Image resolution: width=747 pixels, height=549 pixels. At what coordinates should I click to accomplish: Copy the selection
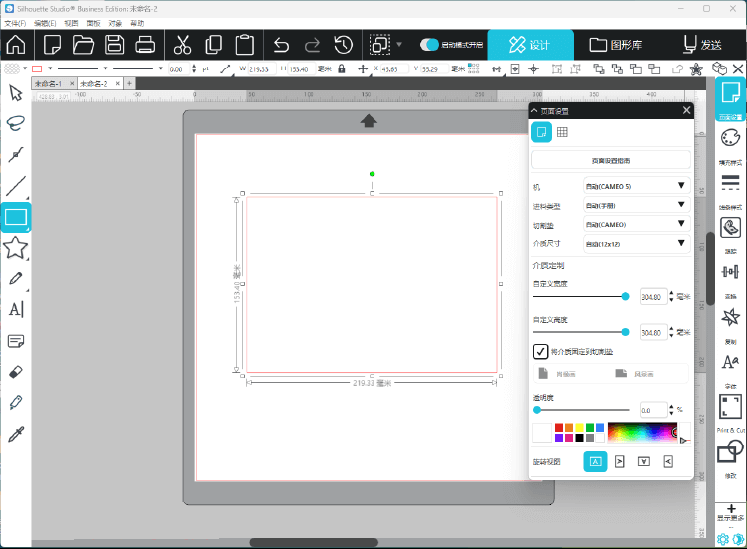[213, 45]
